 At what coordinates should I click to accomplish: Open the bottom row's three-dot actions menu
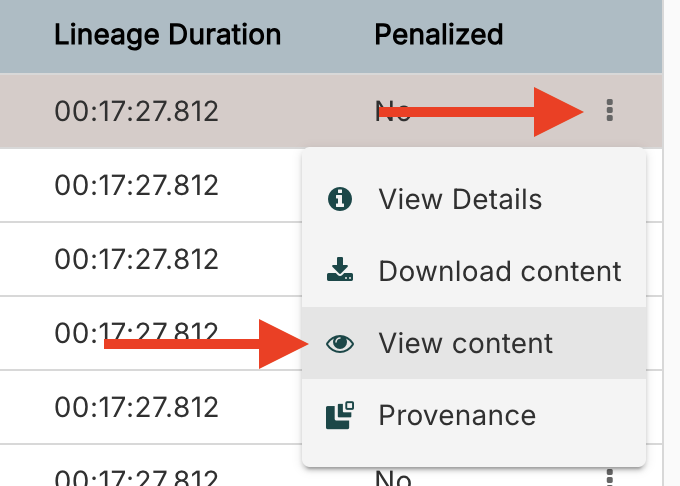click(x=610, y=477)
